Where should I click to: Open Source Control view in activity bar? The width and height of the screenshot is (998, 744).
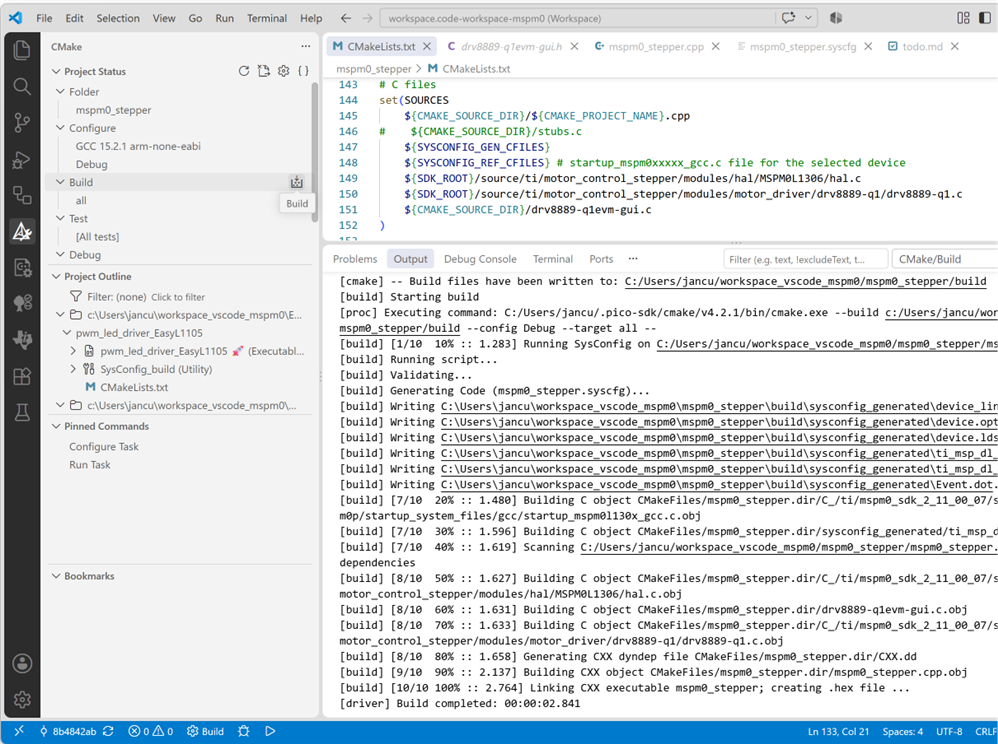click(22, 122)
